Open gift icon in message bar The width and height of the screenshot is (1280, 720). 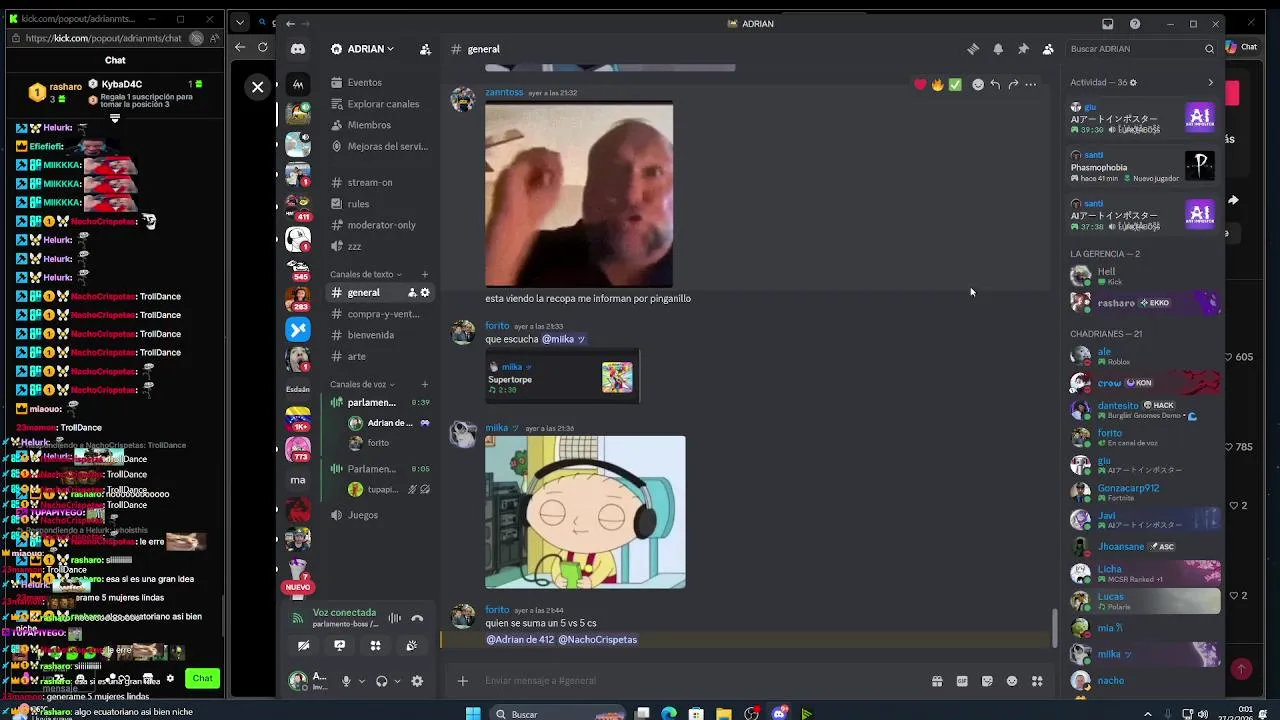[937, 681]
